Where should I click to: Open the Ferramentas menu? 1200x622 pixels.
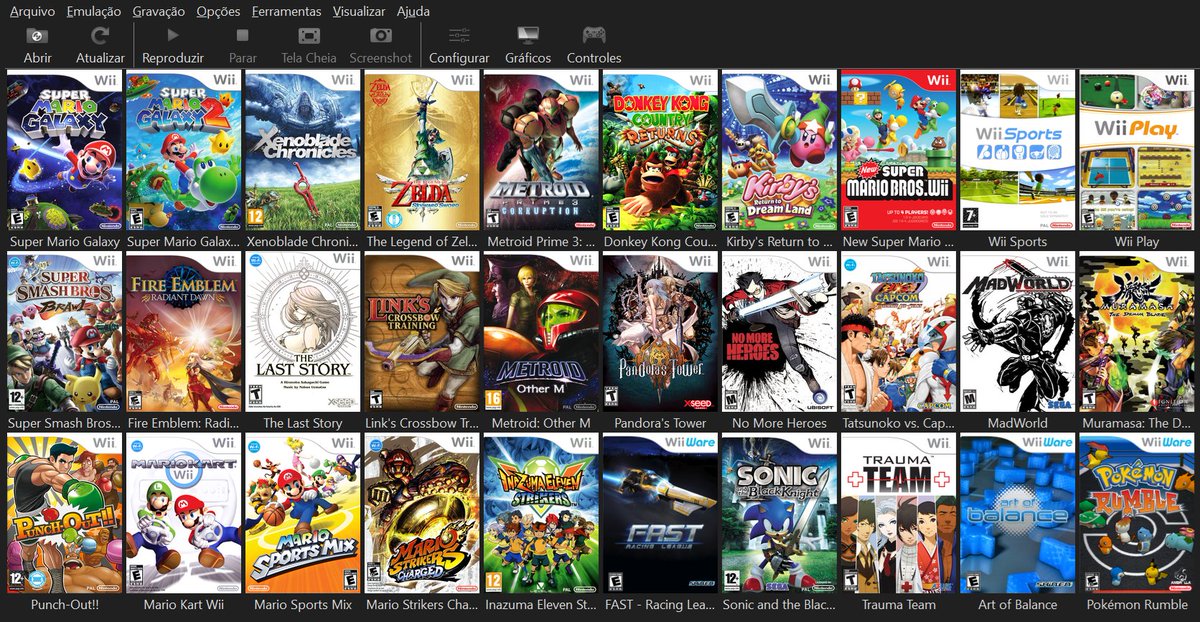[x=287, y=11]
